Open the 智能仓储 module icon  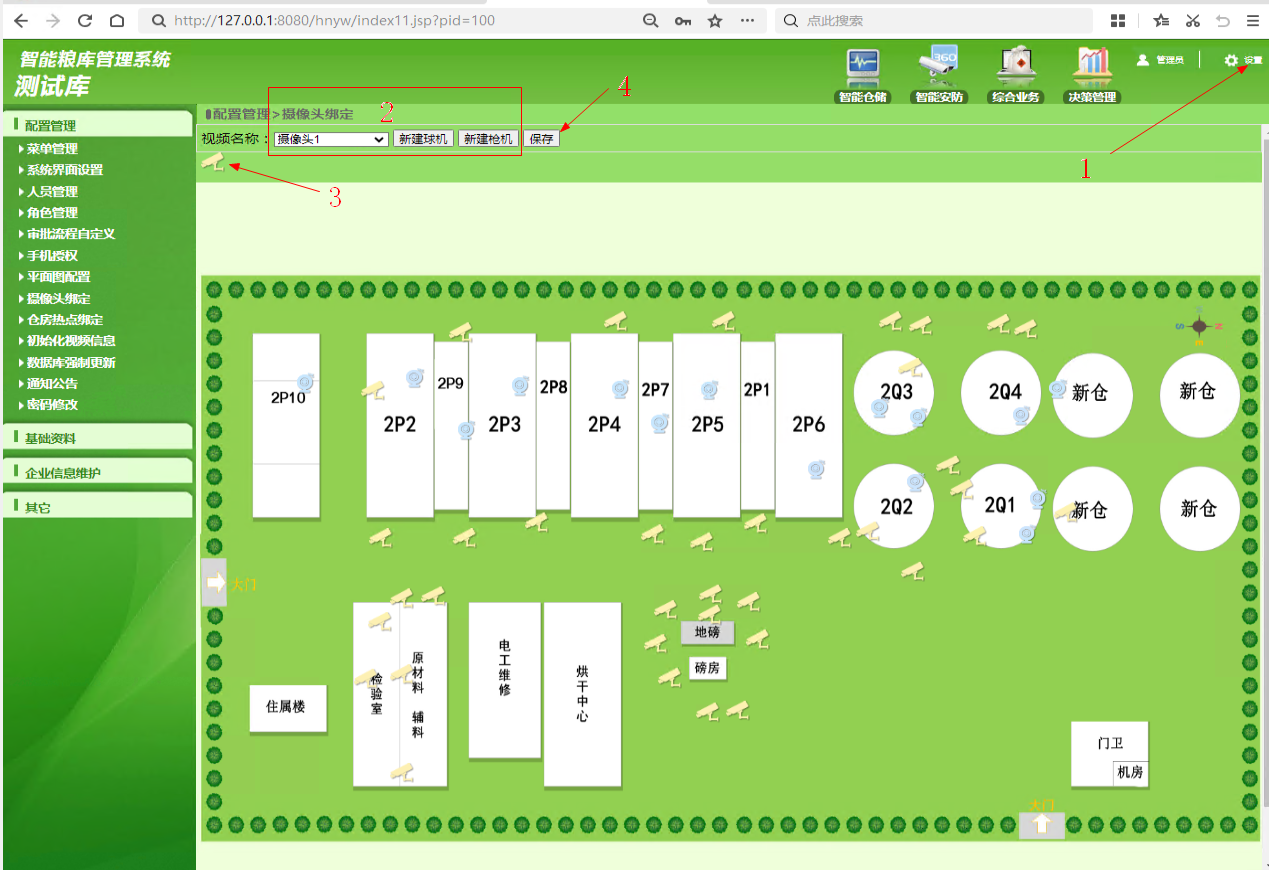coord(862,68)
